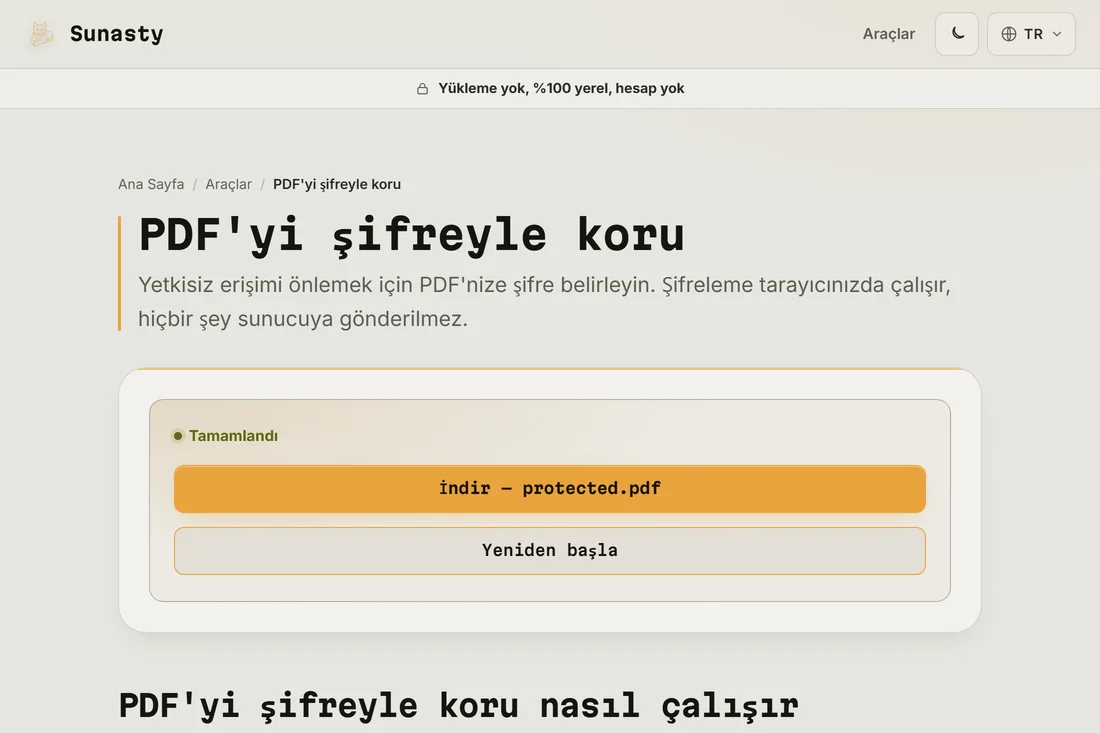Go to Araçlar breadcrumb link
1100x733 pixels.
click(x=228, y=184)
